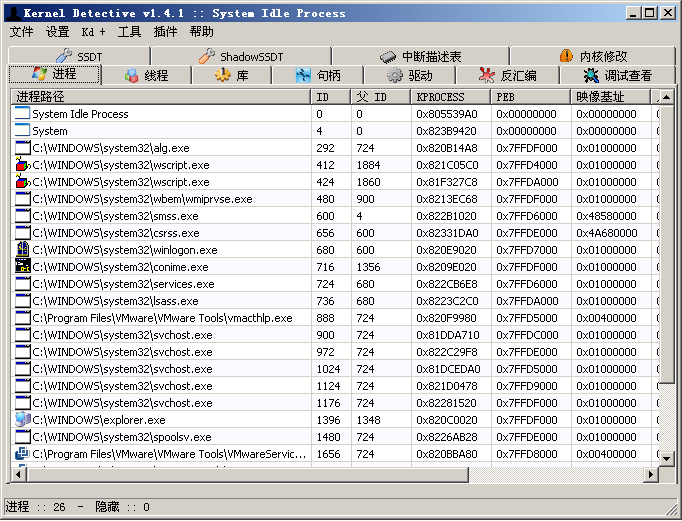Click the Kernel Detective title bar icon
Image resolution: width=682 pixels, height=521 pixels.
13,13
